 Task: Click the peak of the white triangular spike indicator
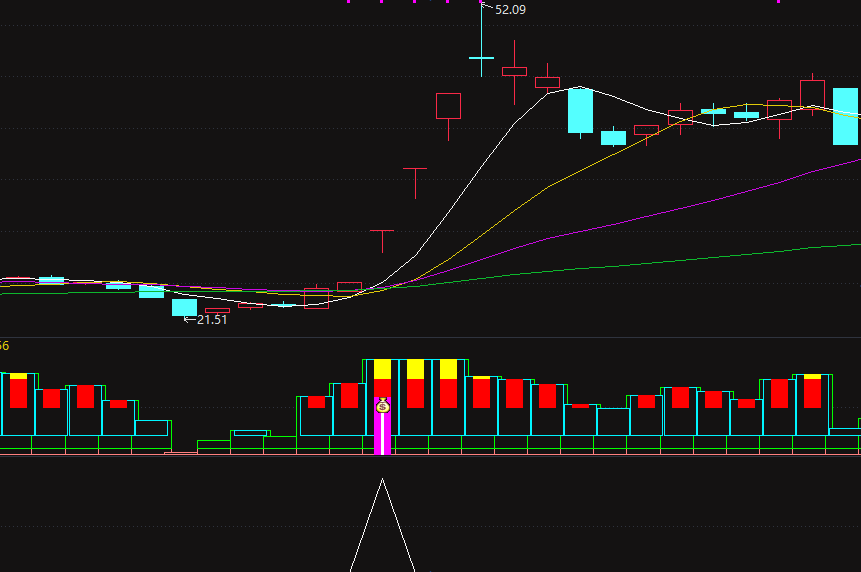tap(383, 479)
